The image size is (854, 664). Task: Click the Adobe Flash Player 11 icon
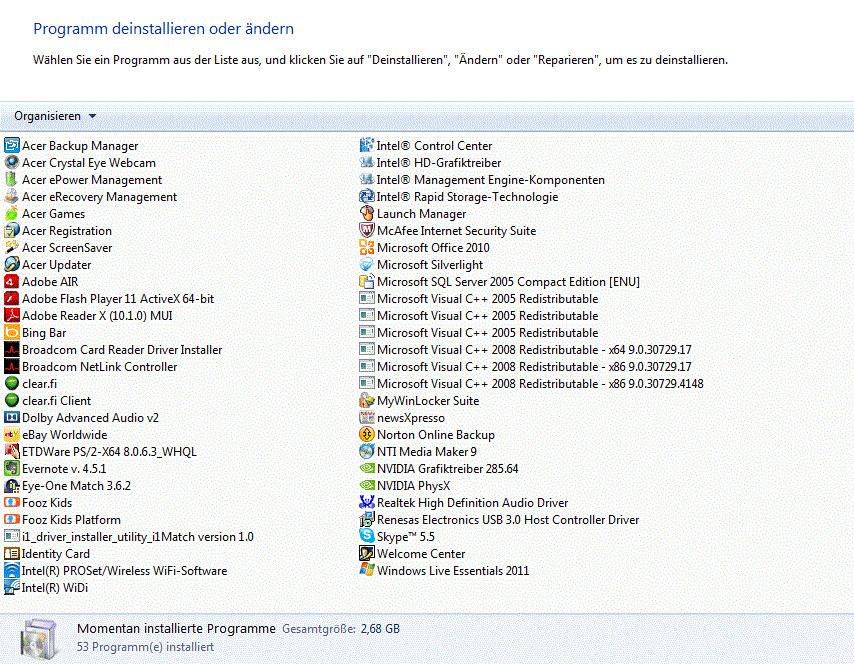pyautogui.click(x=11, y=299)
